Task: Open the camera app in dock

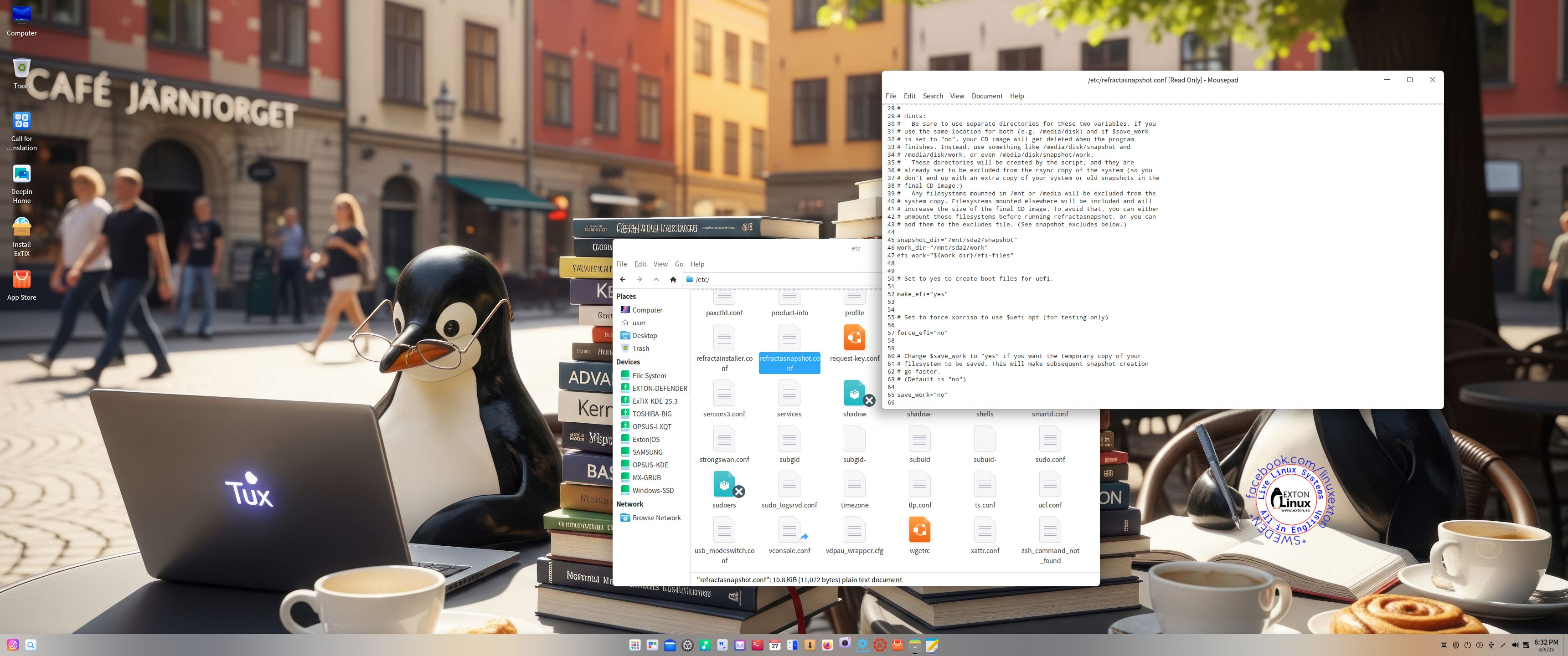Action: tap(845, 643)
